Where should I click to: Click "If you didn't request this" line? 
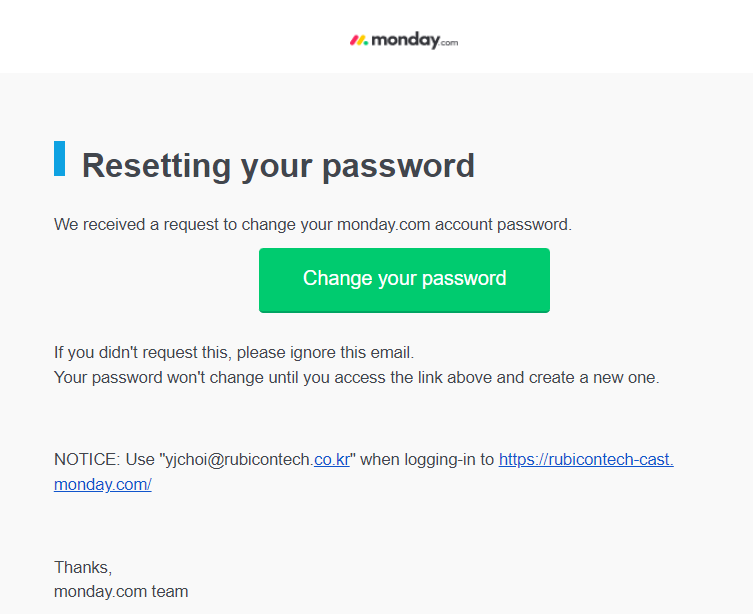tap(234, 352)
